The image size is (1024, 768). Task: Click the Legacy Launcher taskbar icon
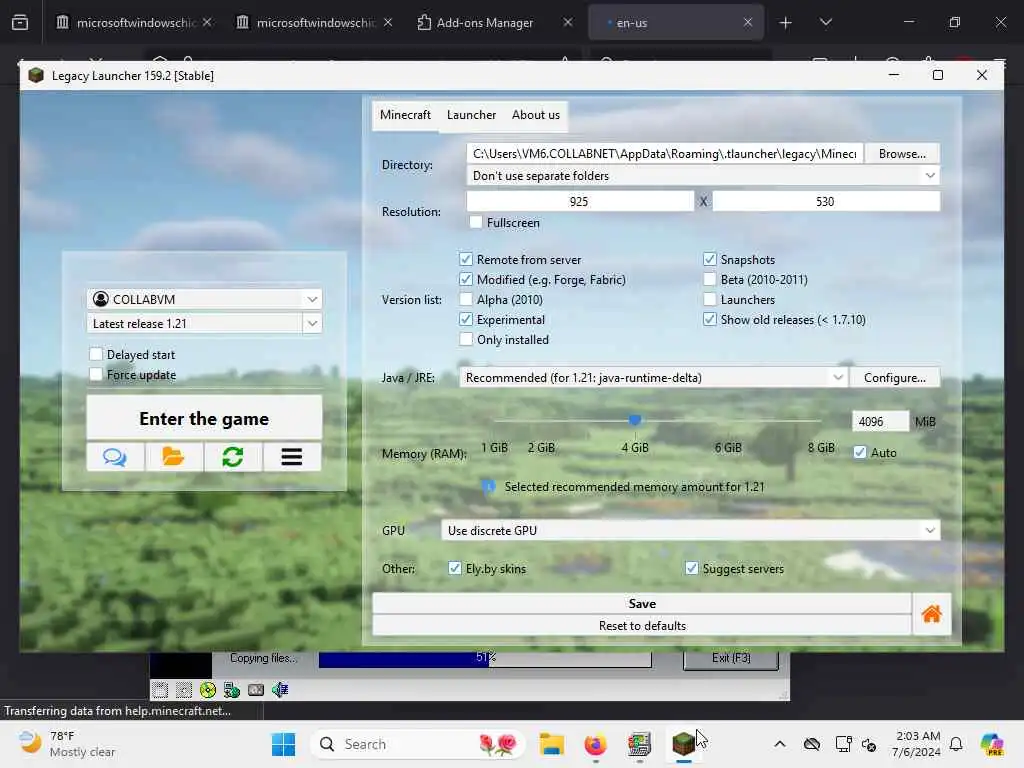(683, 744)
